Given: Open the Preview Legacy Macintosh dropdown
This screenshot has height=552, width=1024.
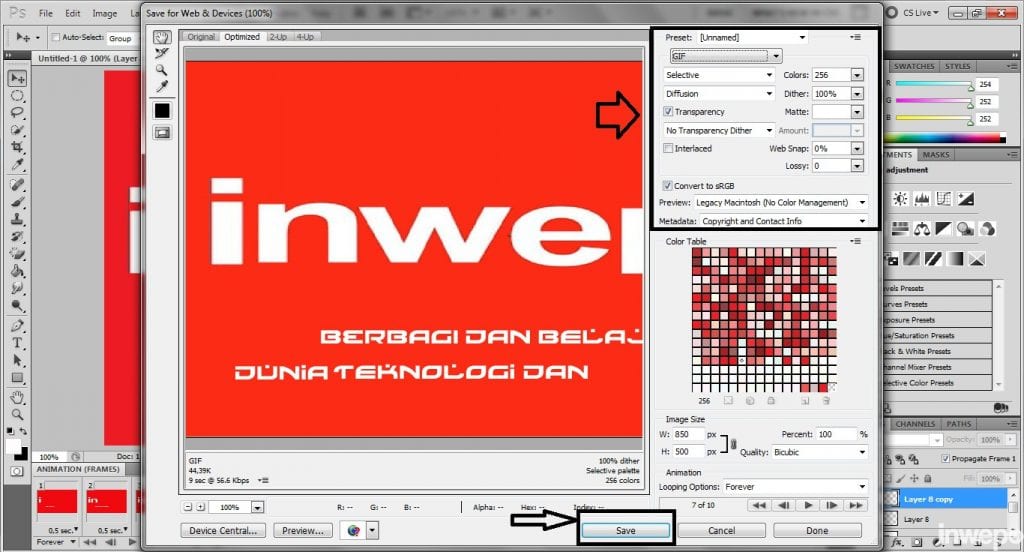Looking at the screenshot, I should [x=780, y=203].
